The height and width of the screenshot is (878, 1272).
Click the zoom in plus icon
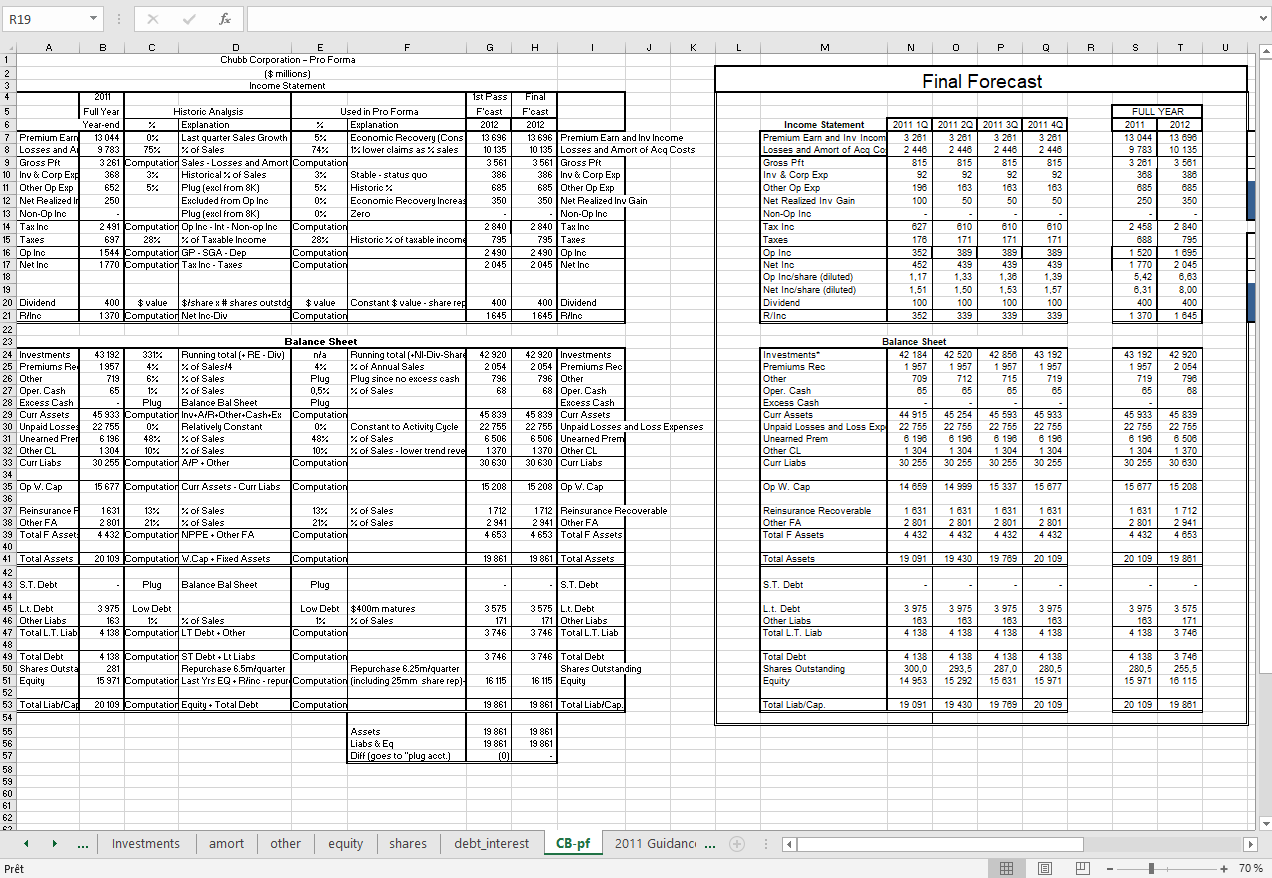pyautogui.click(x=1224, y=868)
